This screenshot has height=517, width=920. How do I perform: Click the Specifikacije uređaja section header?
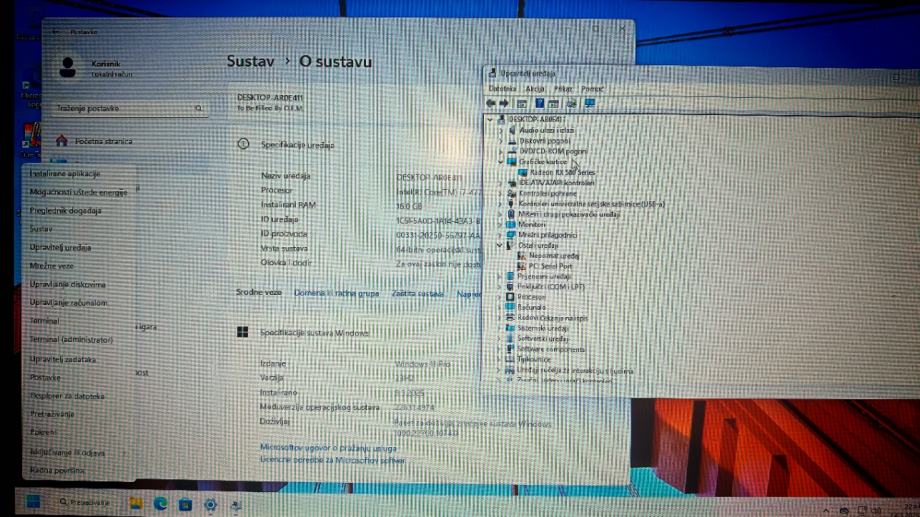coord(297,145)
